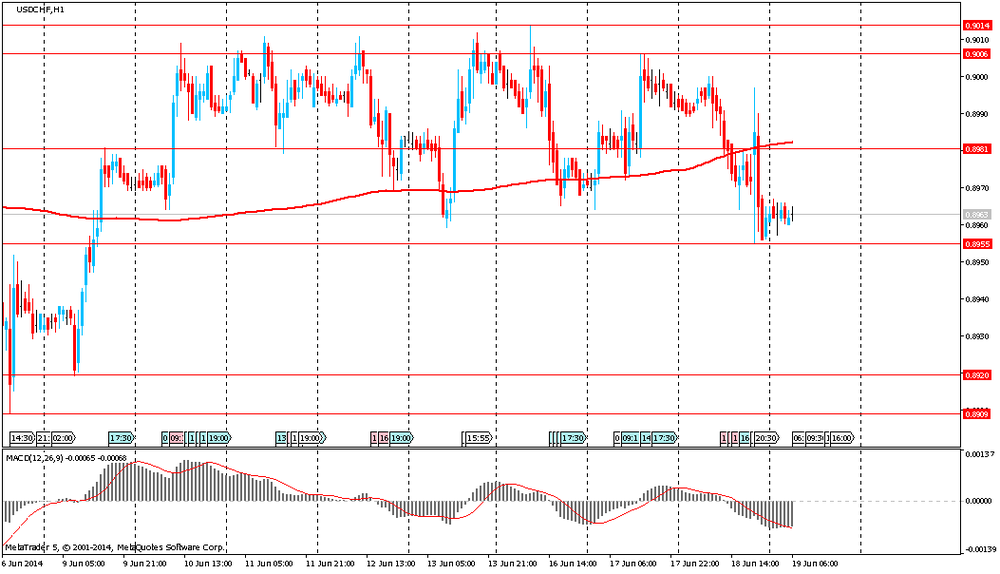The width and height of the screenshot is (1000, 574).
Task: Open the 14:30 news event marker
Action: point(22,438)
